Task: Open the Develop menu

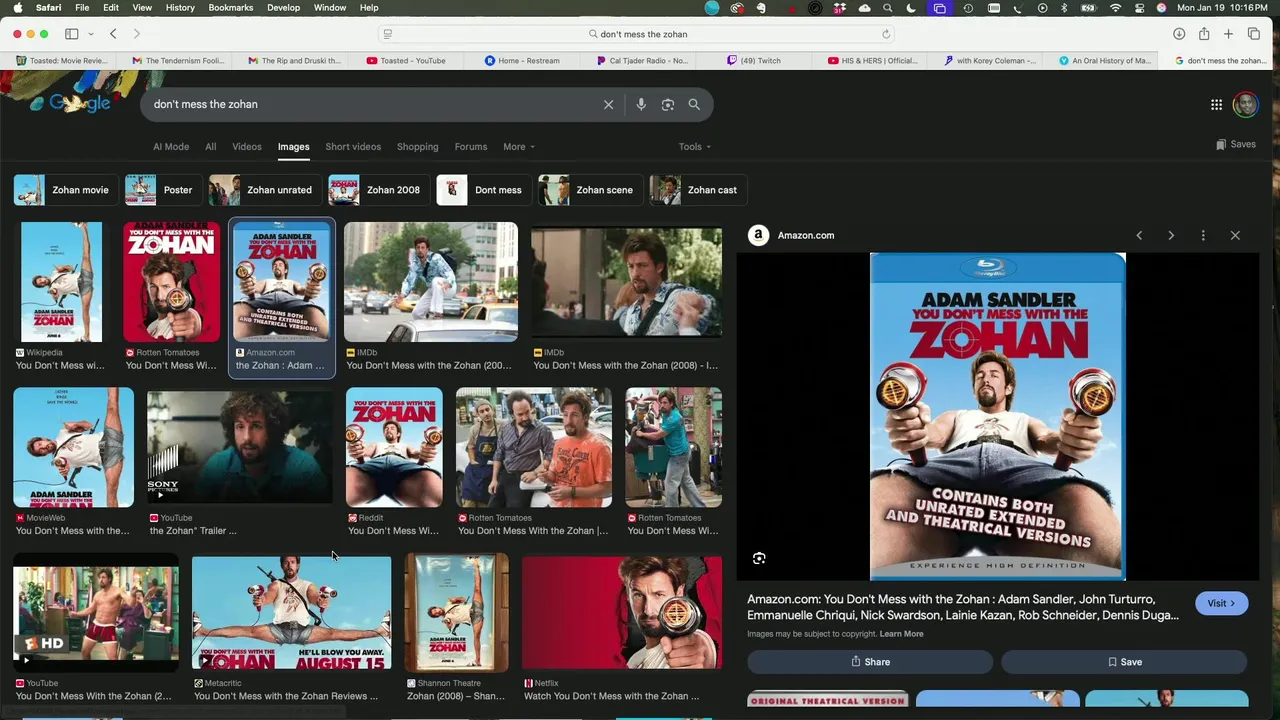Action: tap(283, 8)
